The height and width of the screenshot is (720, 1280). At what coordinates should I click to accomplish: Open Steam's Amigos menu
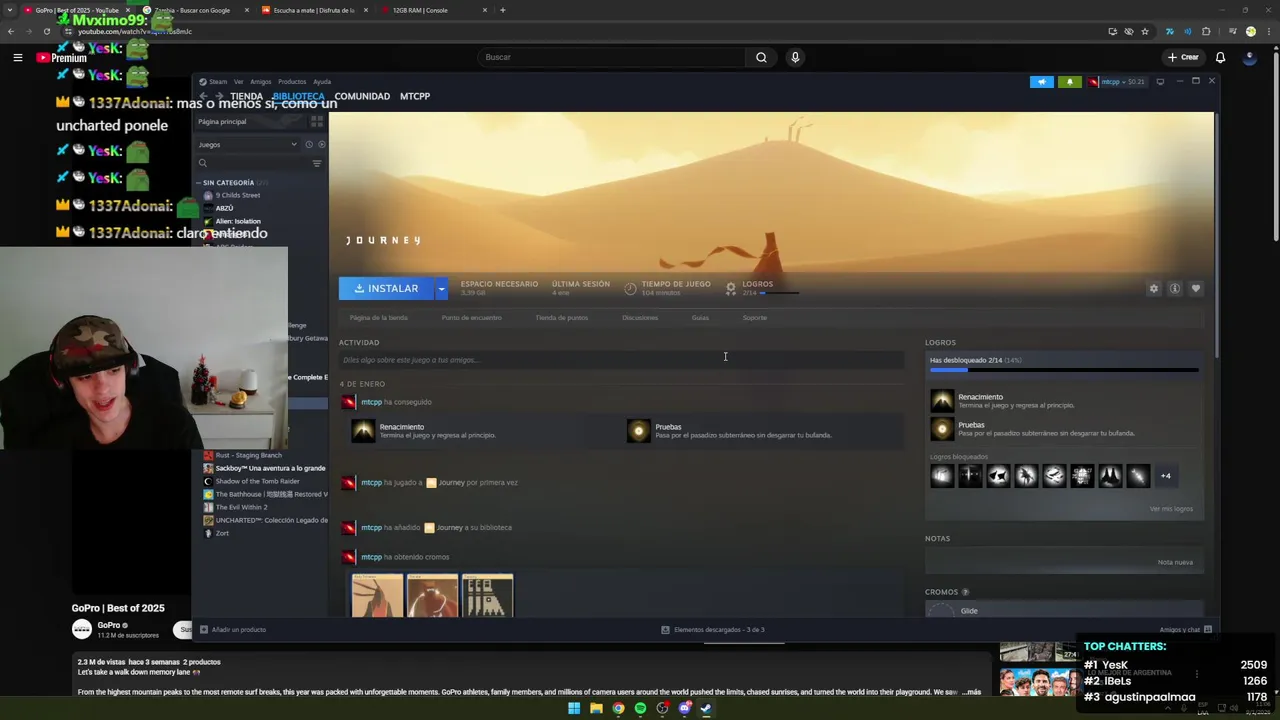click(x=260, y=82)
